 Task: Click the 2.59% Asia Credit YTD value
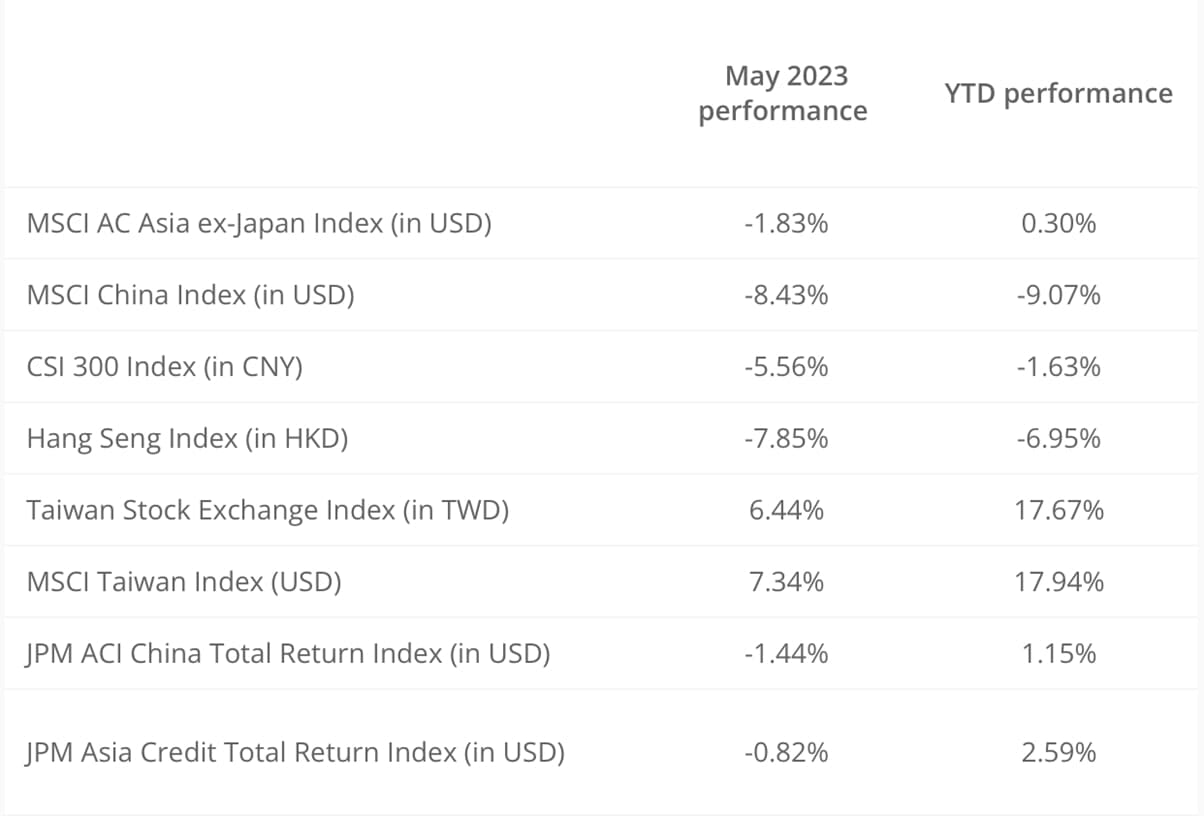(x=1058, y=752)
